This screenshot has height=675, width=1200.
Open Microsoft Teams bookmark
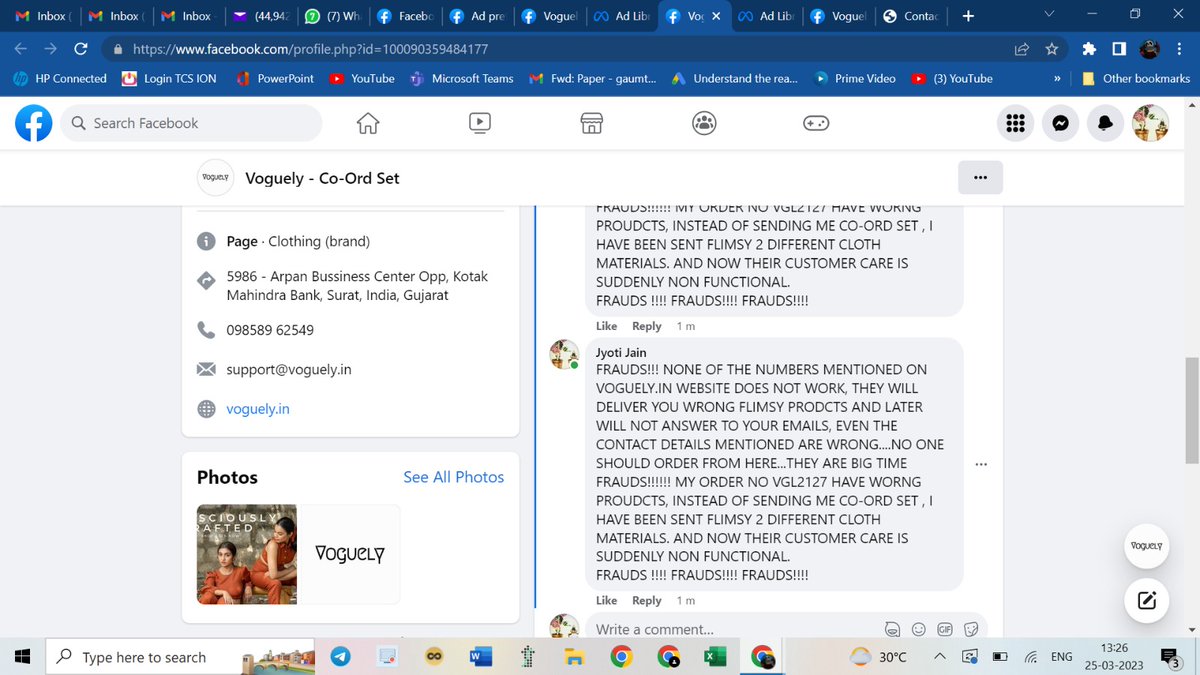coord(461,78)
